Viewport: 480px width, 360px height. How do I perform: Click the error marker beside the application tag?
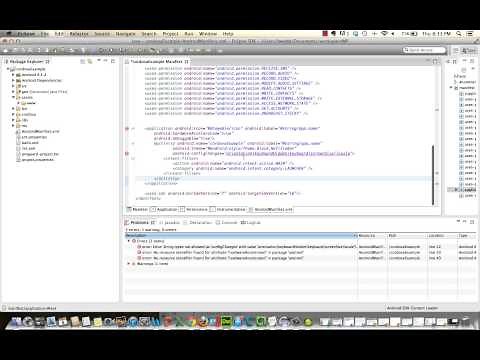127,128
